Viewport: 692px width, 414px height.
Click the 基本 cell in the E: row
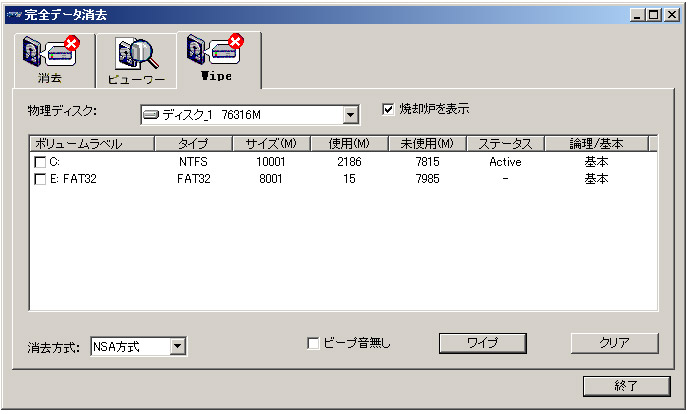pos(597,179)
